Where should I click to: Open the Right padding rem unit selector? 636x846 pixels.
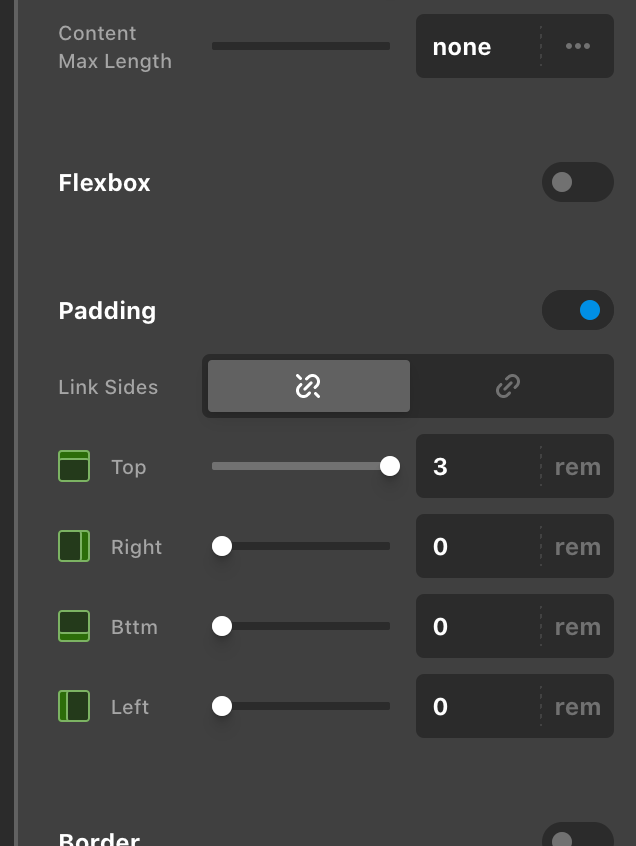(x=578, y=547)
